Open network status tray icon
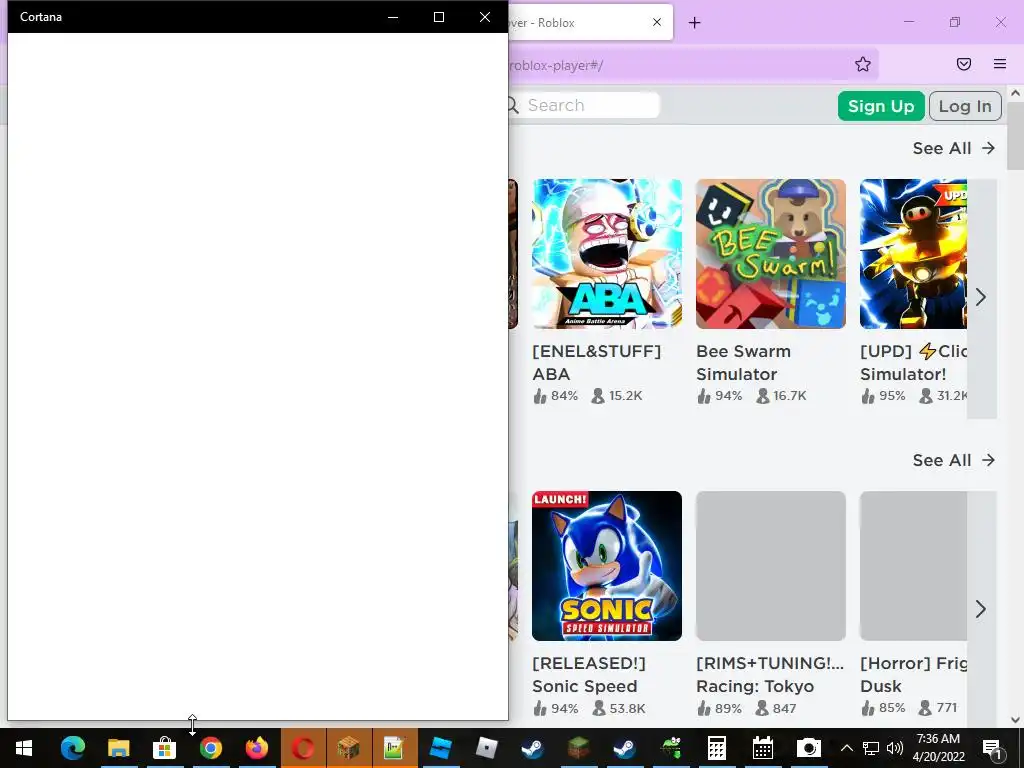1024x768 pixels. point(871,748)
